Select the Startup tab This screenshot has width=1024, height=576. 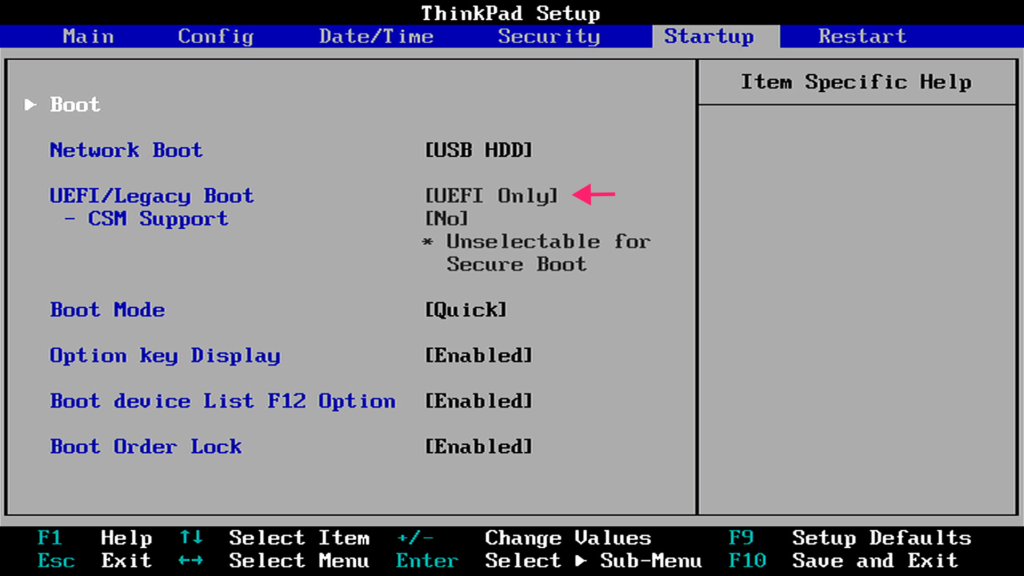[715, 37]
